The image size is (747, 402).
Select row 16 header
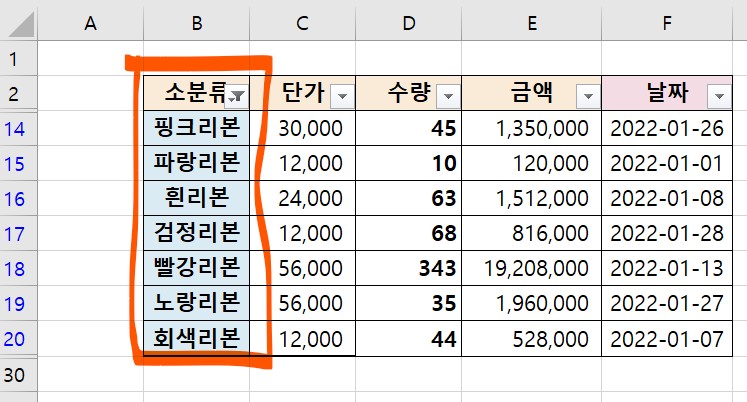click(x=19, y=198)
